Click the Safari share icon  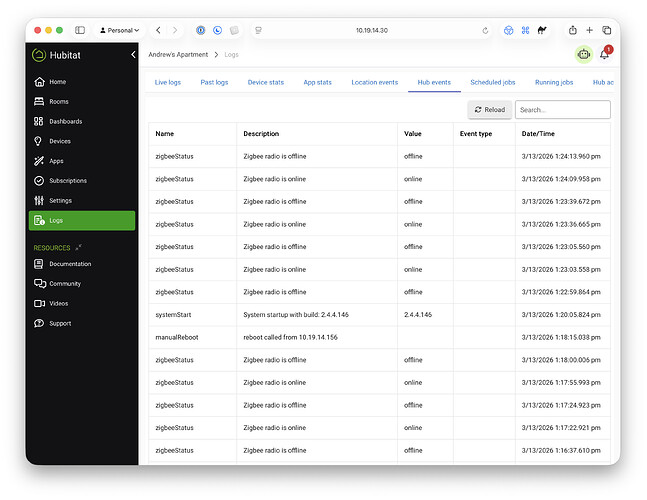click(x=573, y=30)
